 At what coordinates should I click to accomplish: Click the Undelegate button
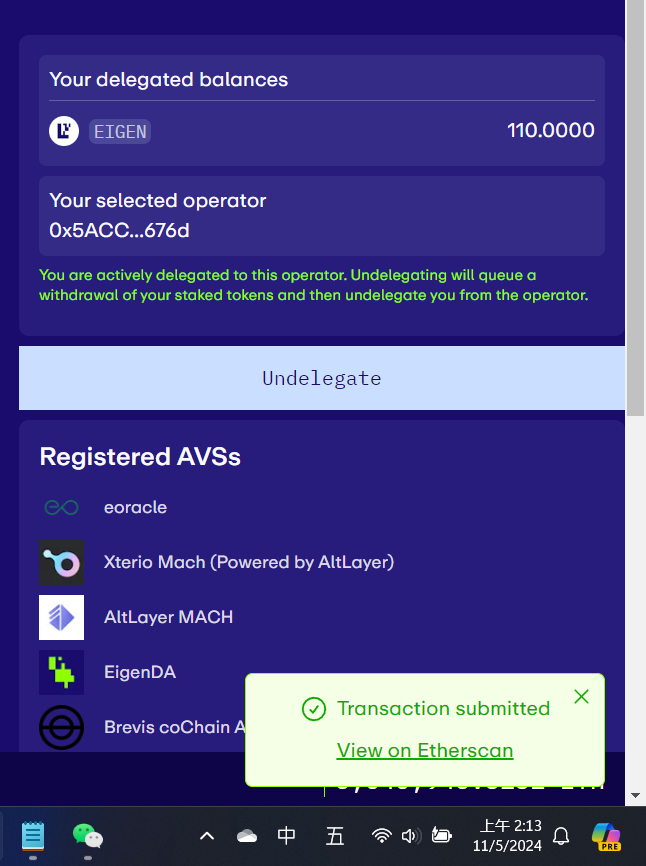322,378
